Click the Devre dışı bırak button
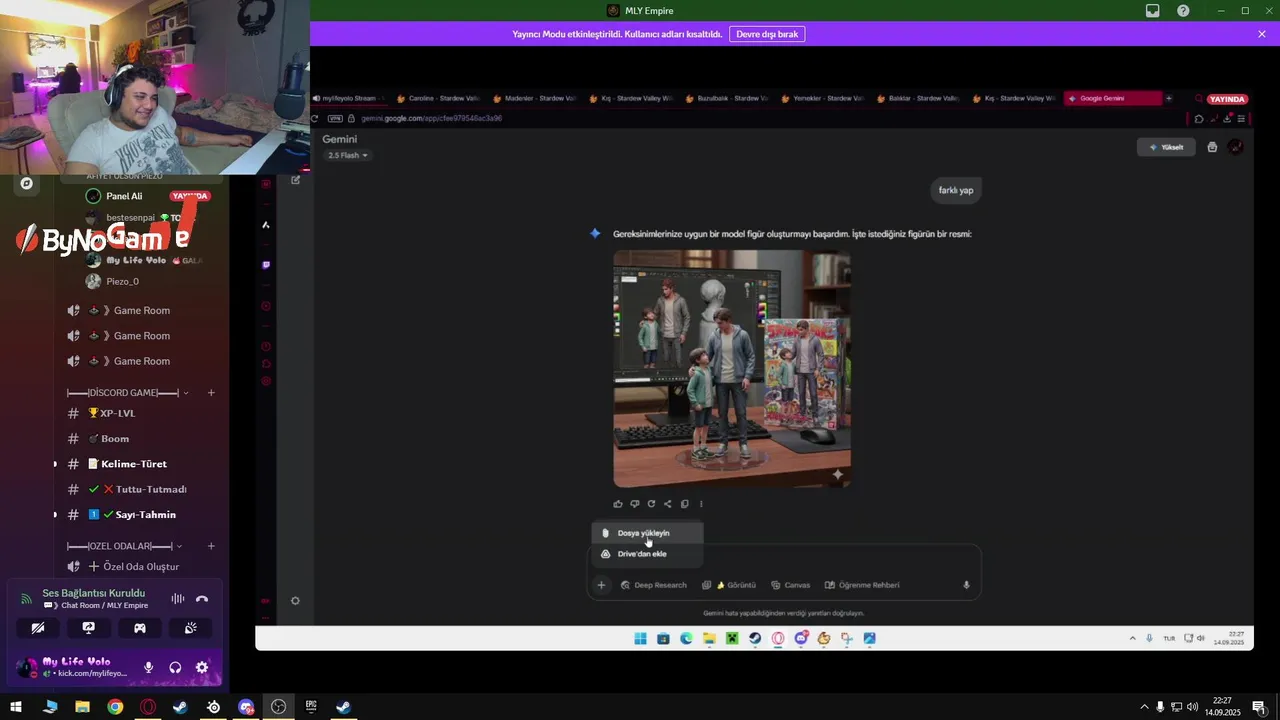Image resolution: width=1280 pixels, height=720 pixels. pyautogui.click(x=767, y=34)
